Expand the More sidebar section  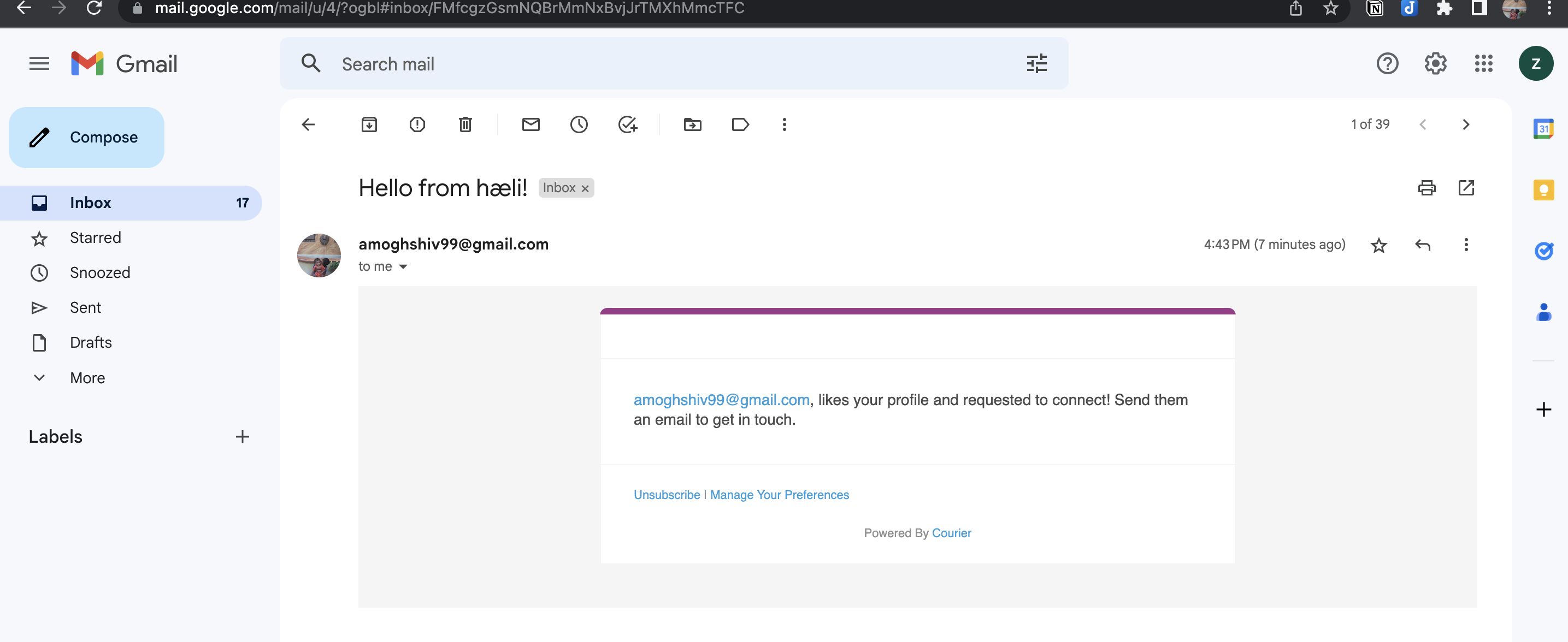(87, 378)
